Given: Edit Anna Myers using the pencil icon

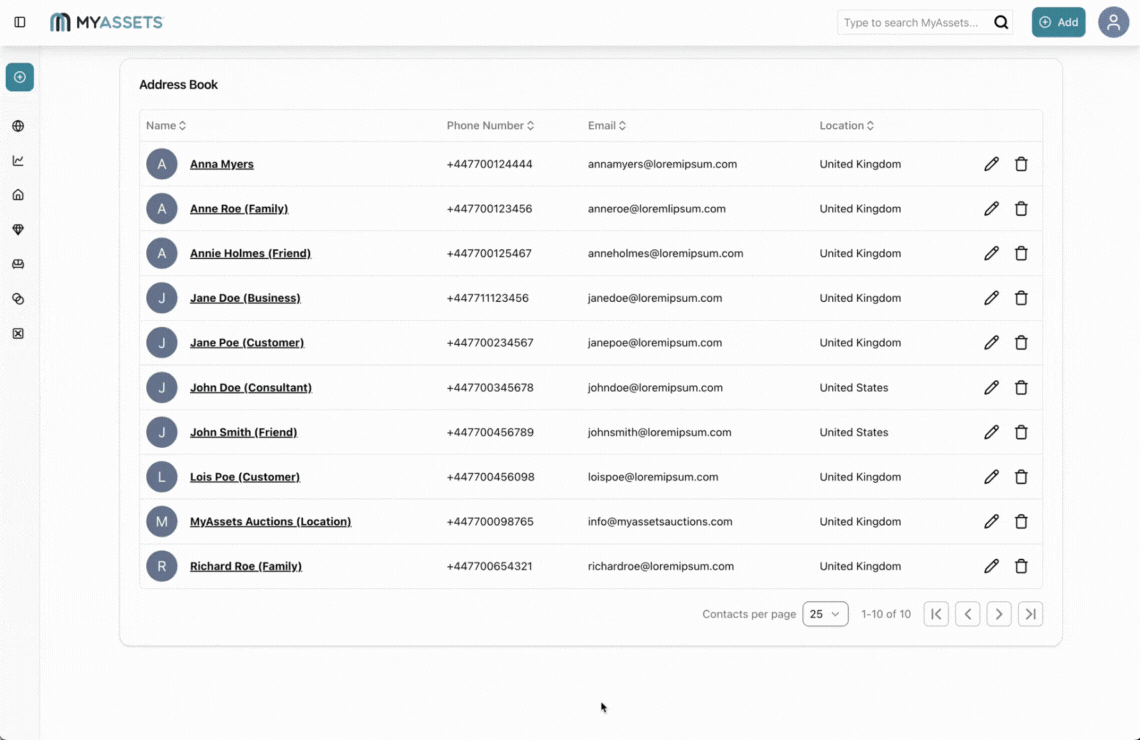Looking at the screenshot, I should (x=991, y=164).
